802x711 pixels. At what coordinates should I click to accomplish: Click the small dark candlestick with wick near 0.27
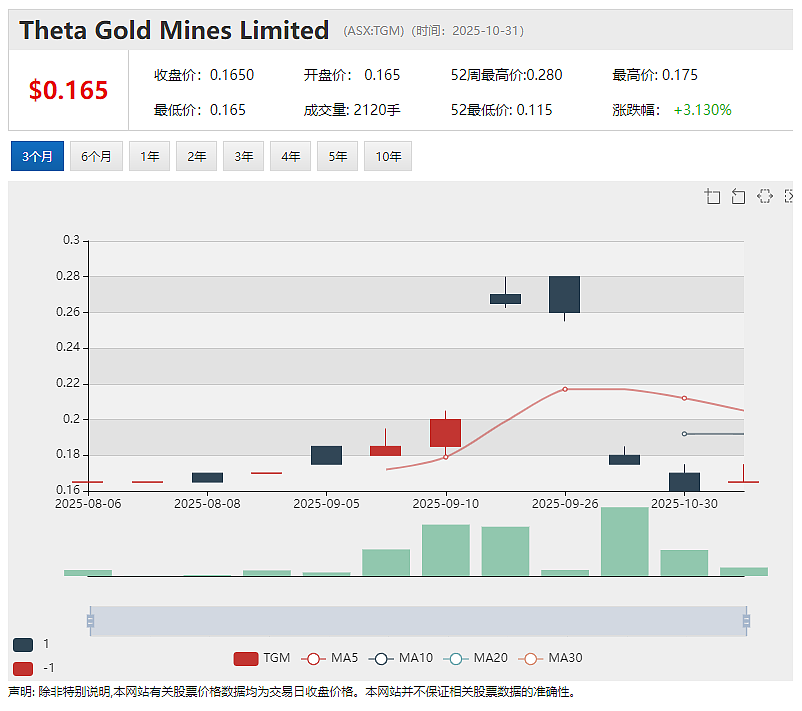(505, 299)
